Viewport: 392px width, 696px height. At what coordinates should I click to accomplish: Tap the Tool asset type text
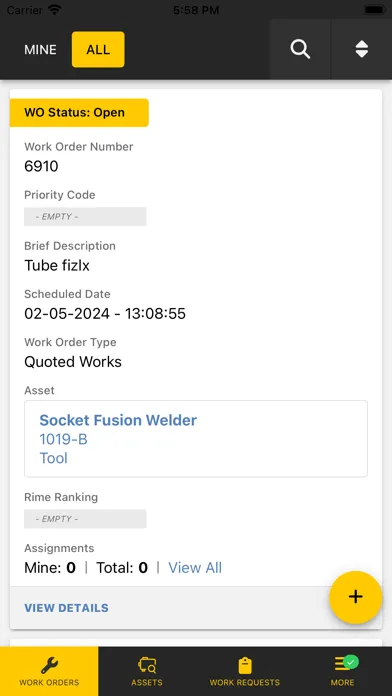[54, 458]
